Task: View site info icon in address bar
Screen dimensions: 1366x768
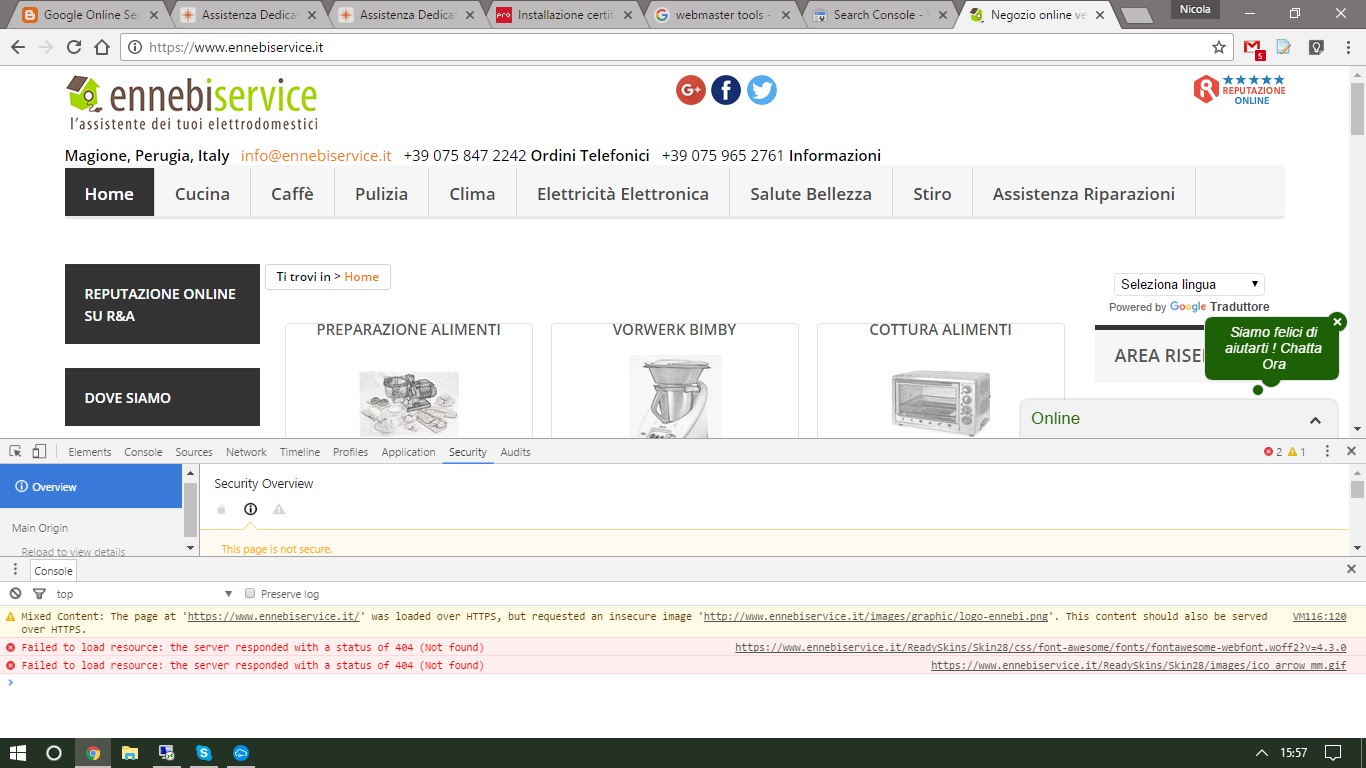Action: click(x=134, y=47)
